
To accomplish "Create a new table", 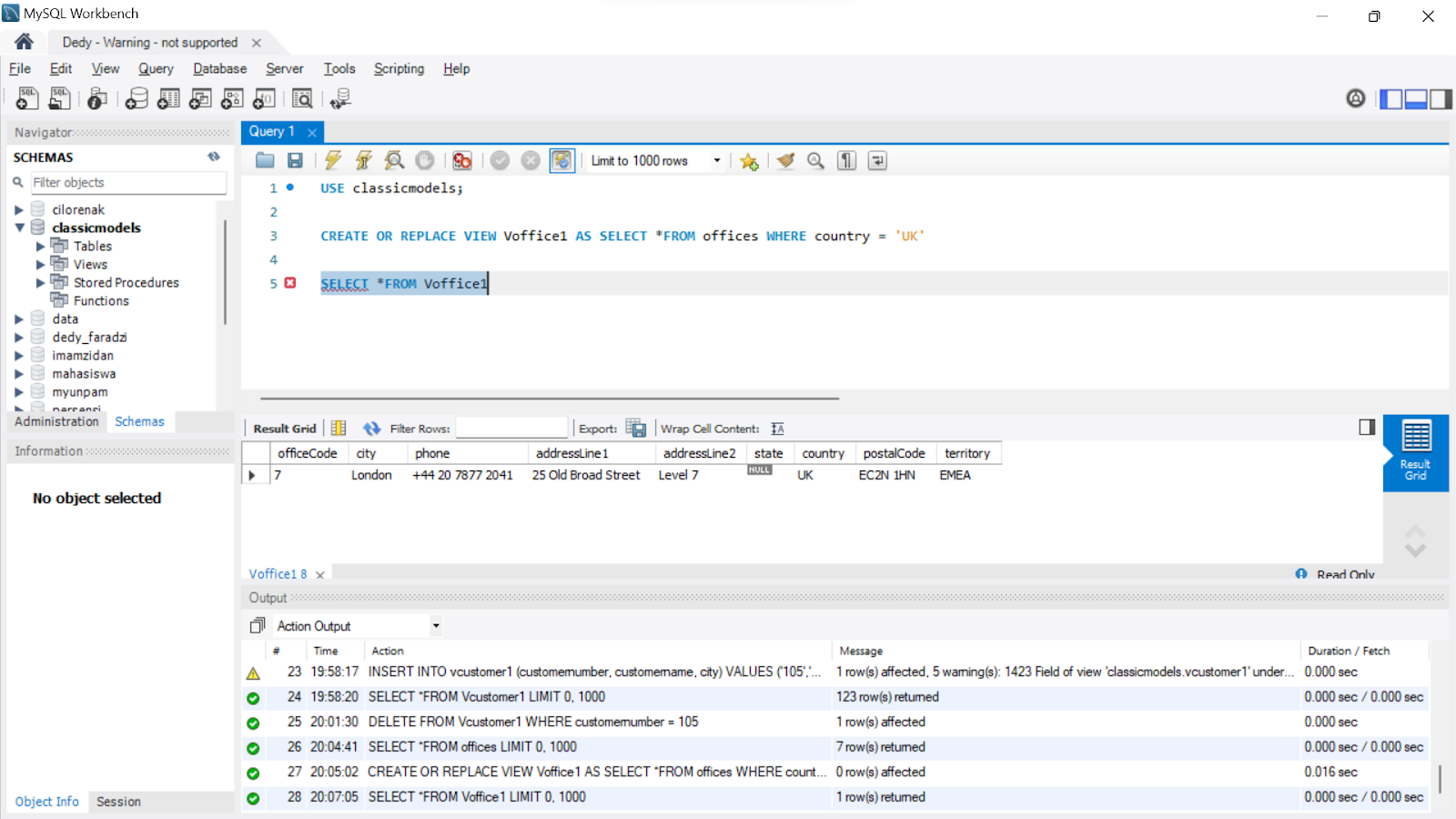I will pyautogui.click(x=168, y=98).
